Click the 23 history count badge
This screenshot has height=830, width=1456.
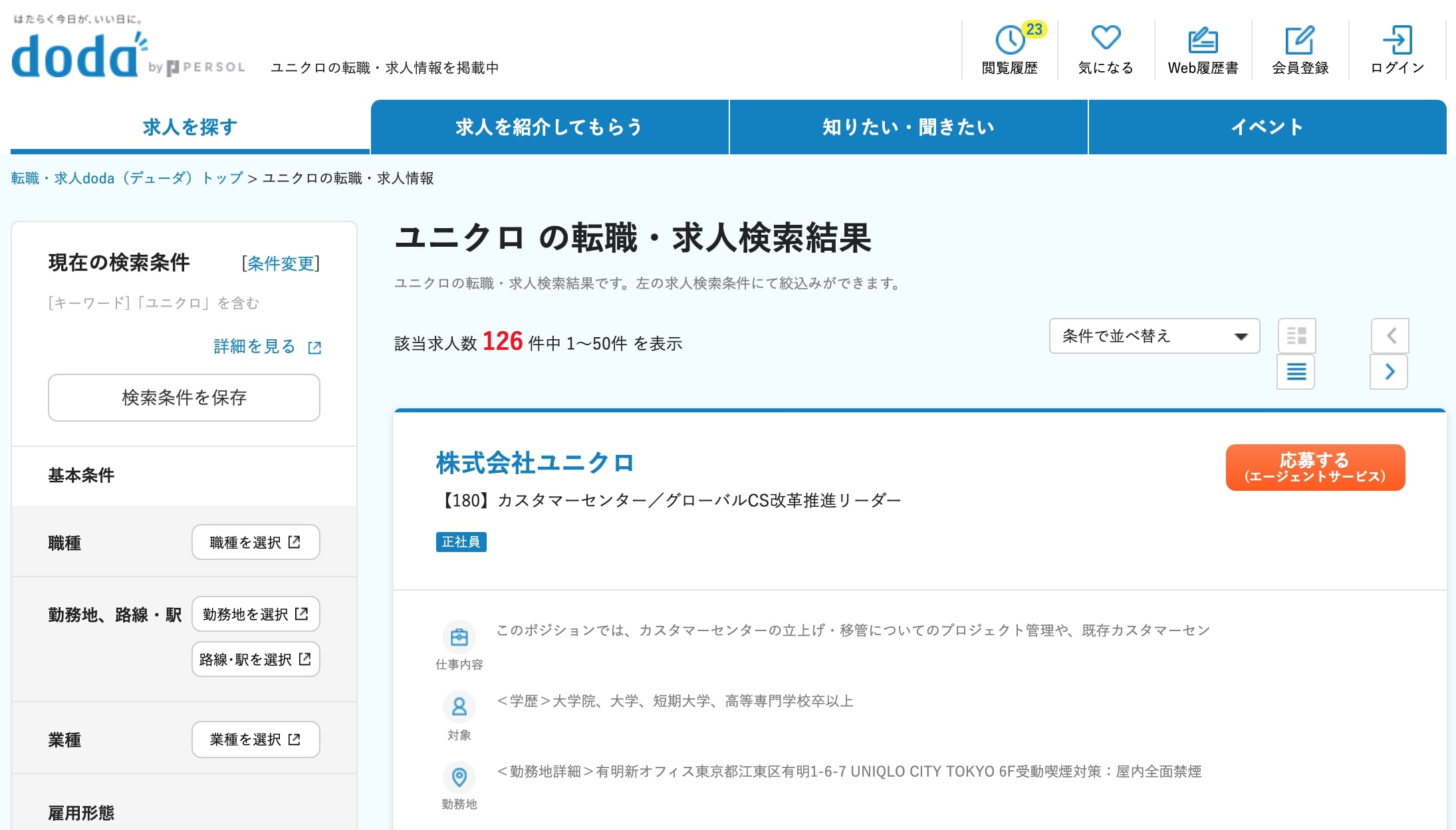1034,29
